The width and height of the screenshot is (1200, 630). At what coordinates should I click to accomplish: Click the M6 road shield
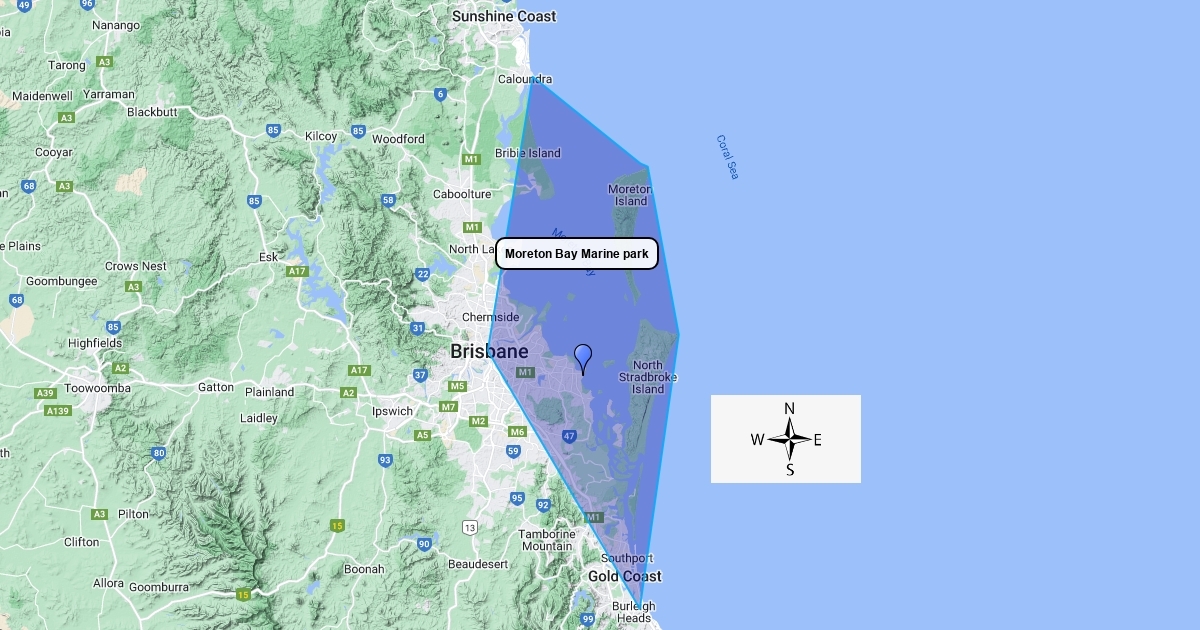[x=517, y=432]
